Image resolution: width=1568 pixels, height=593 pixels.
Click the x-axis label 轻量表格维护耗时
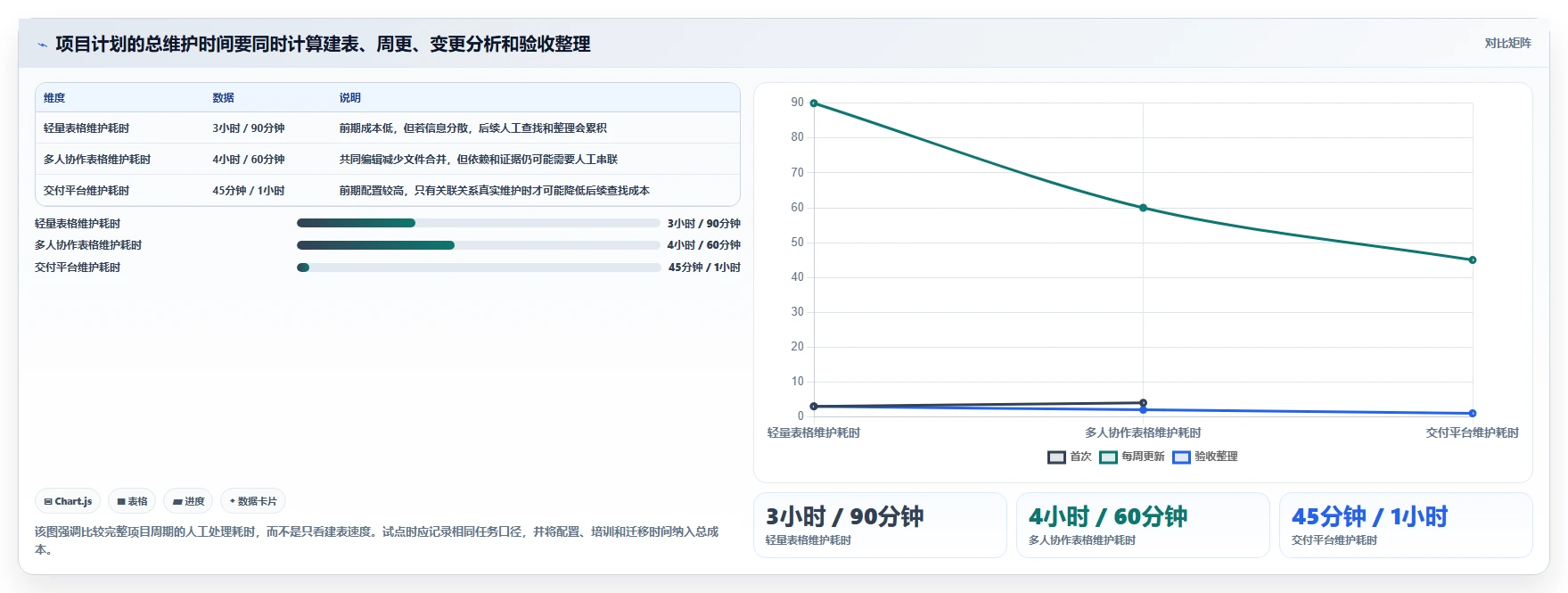[x=814, y=432]
